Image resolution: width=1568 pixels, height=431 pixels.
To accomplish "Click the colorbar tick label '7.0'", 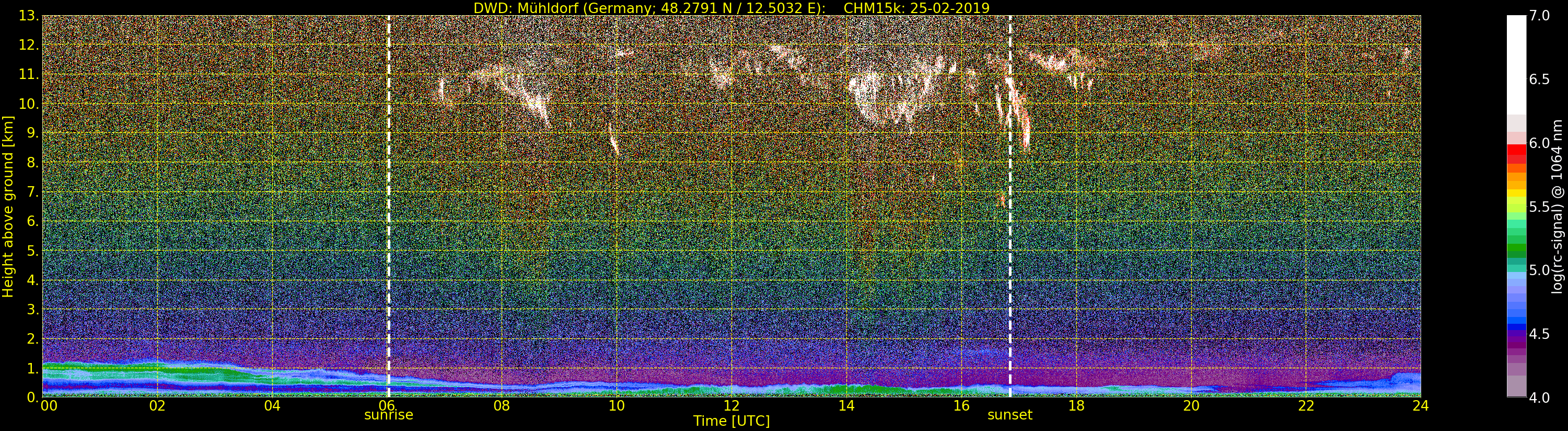I will (1539, 15).
